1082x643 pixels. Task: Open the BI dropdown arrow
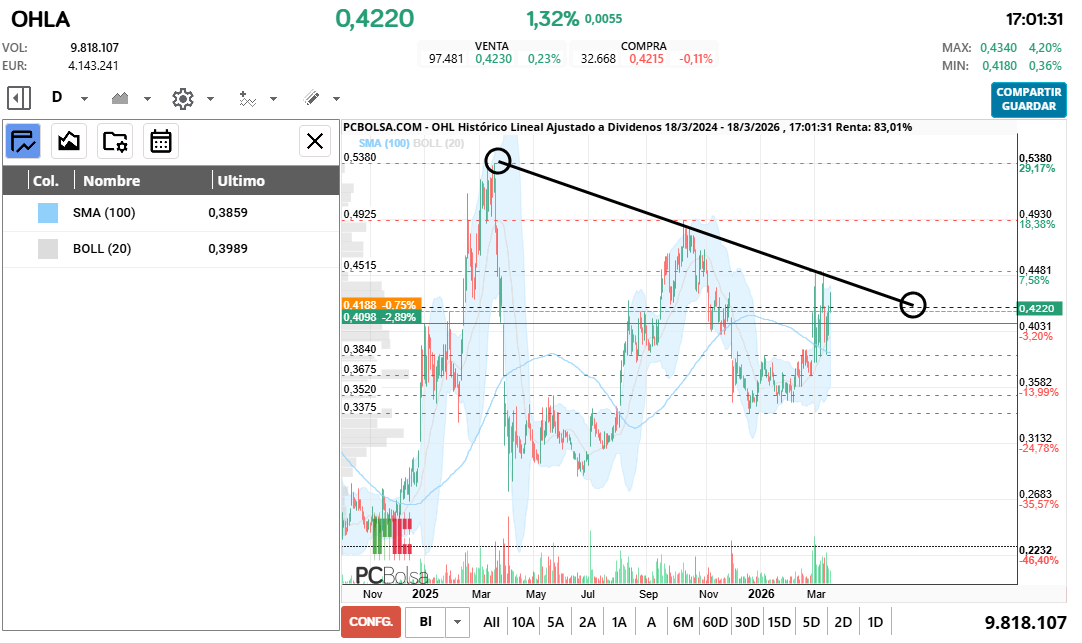(457, 621)
